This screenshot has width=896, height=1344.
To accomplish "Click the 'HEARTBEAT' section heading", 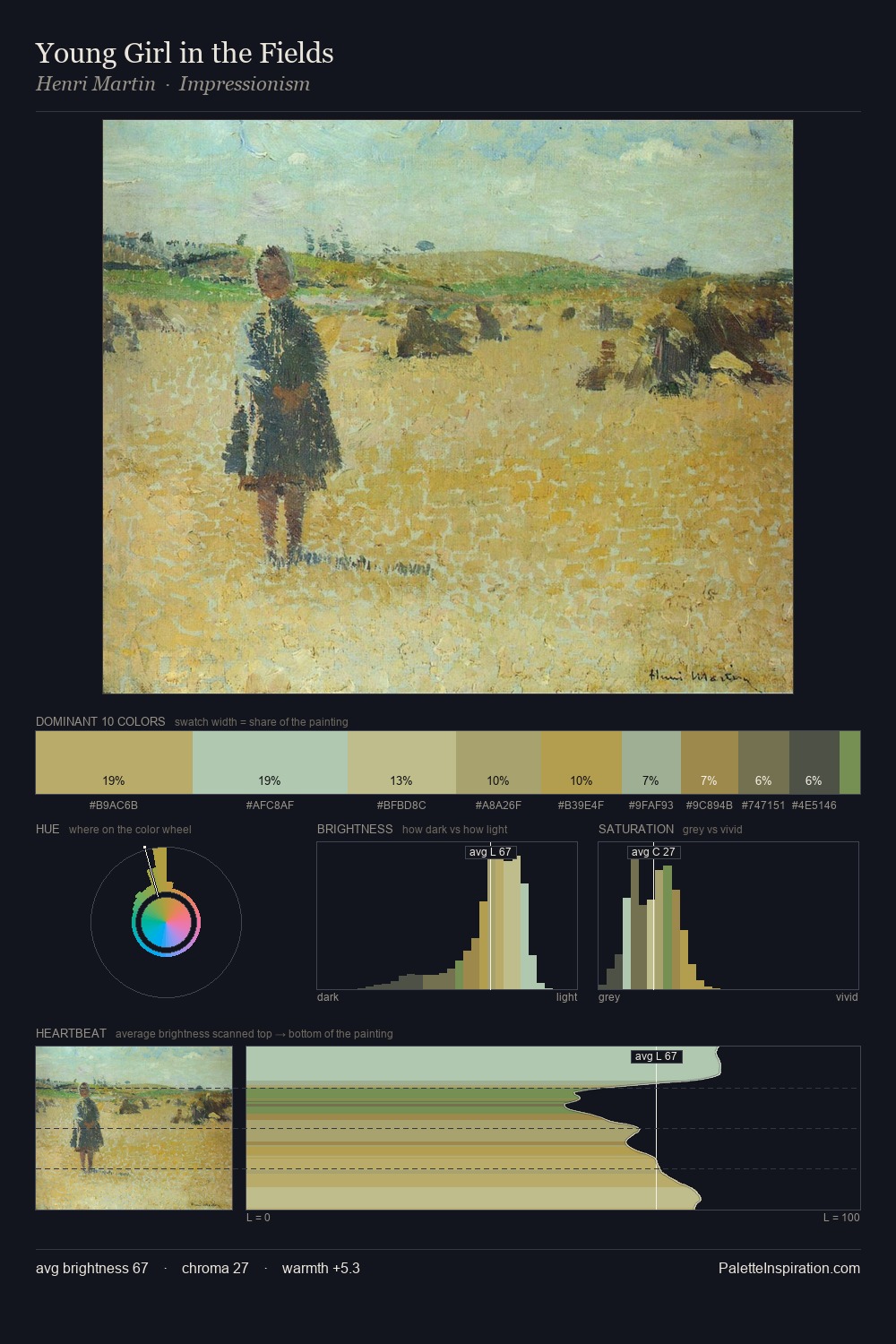I will [71, 1033].
